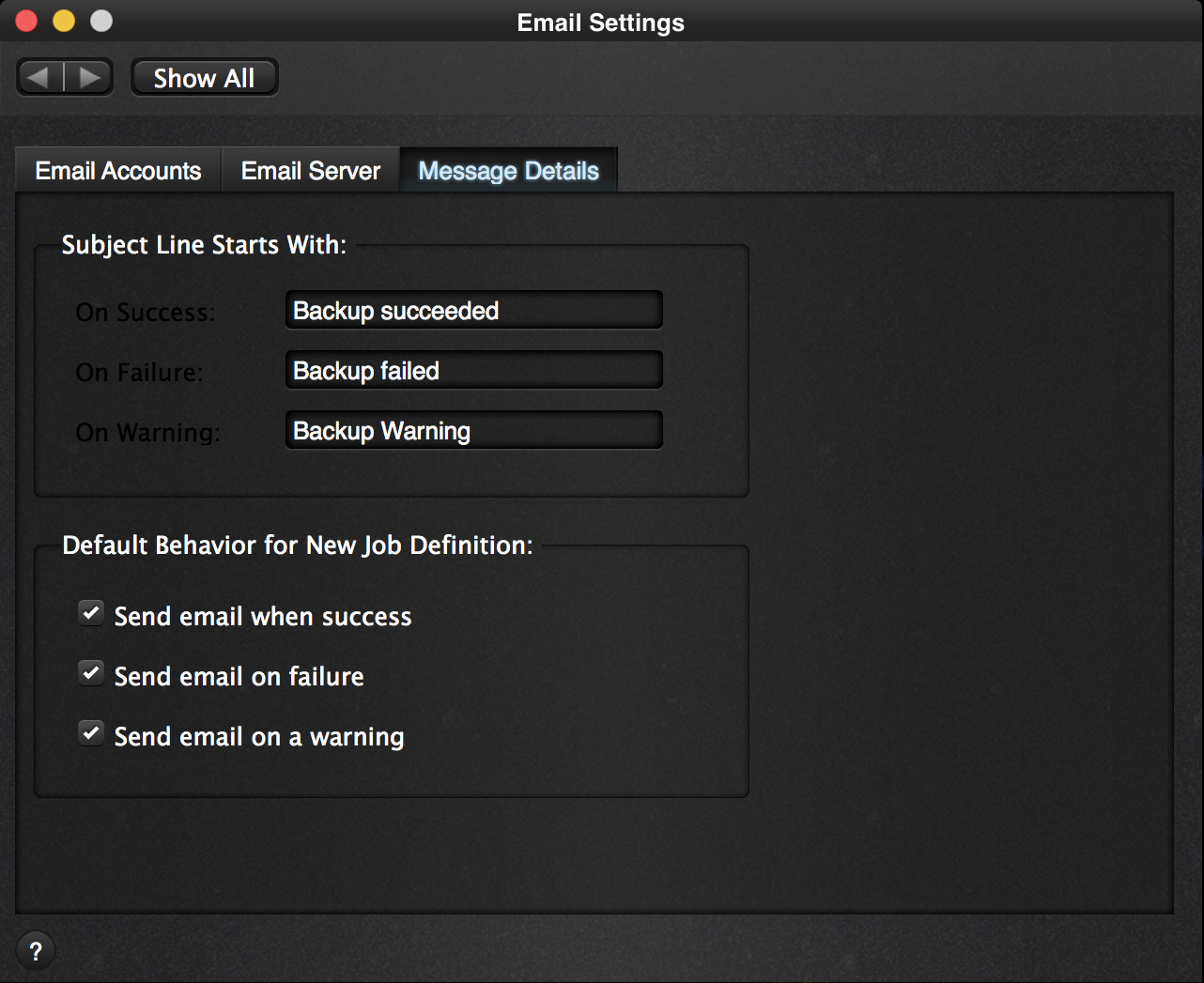Minimize the window with the yellow button
This screenshot has width=1204, height=983.
[64, 21]
